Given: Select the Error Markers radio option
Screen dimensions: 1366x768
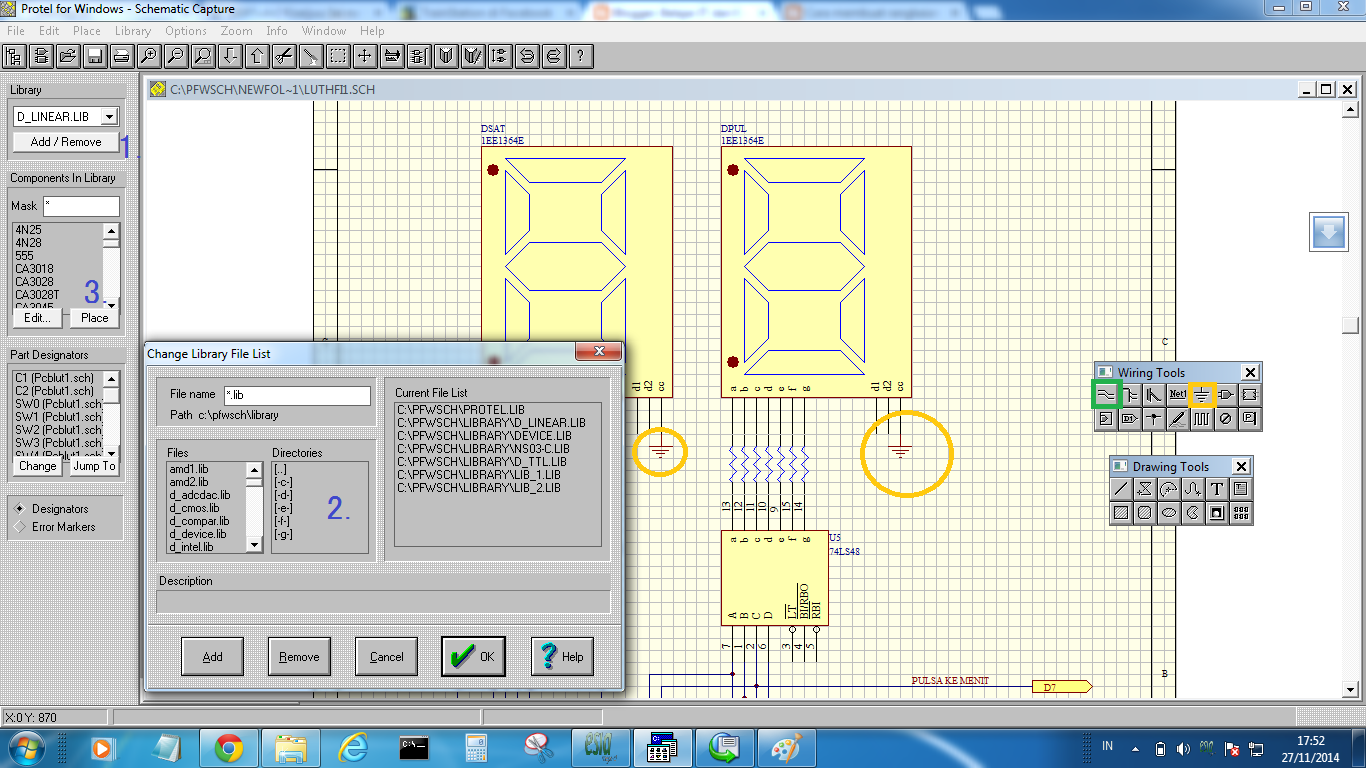Looking at the screenshot, I should [56, 527].
